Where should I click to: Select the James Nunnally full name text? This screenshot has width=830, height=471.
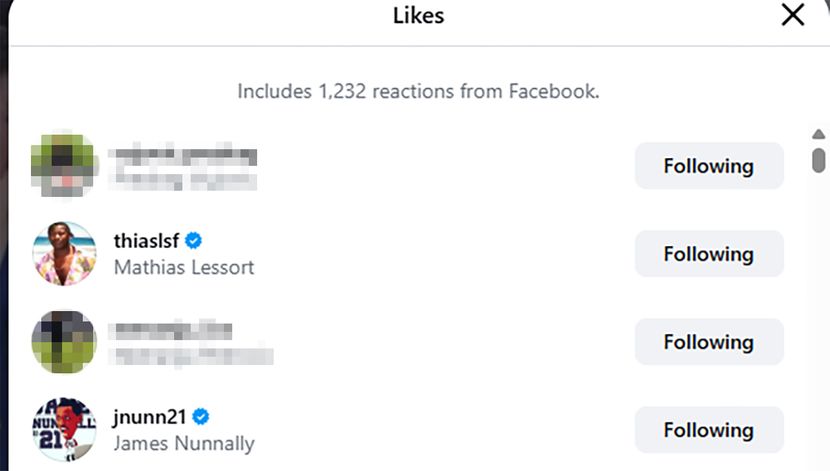tap(184, 443)
